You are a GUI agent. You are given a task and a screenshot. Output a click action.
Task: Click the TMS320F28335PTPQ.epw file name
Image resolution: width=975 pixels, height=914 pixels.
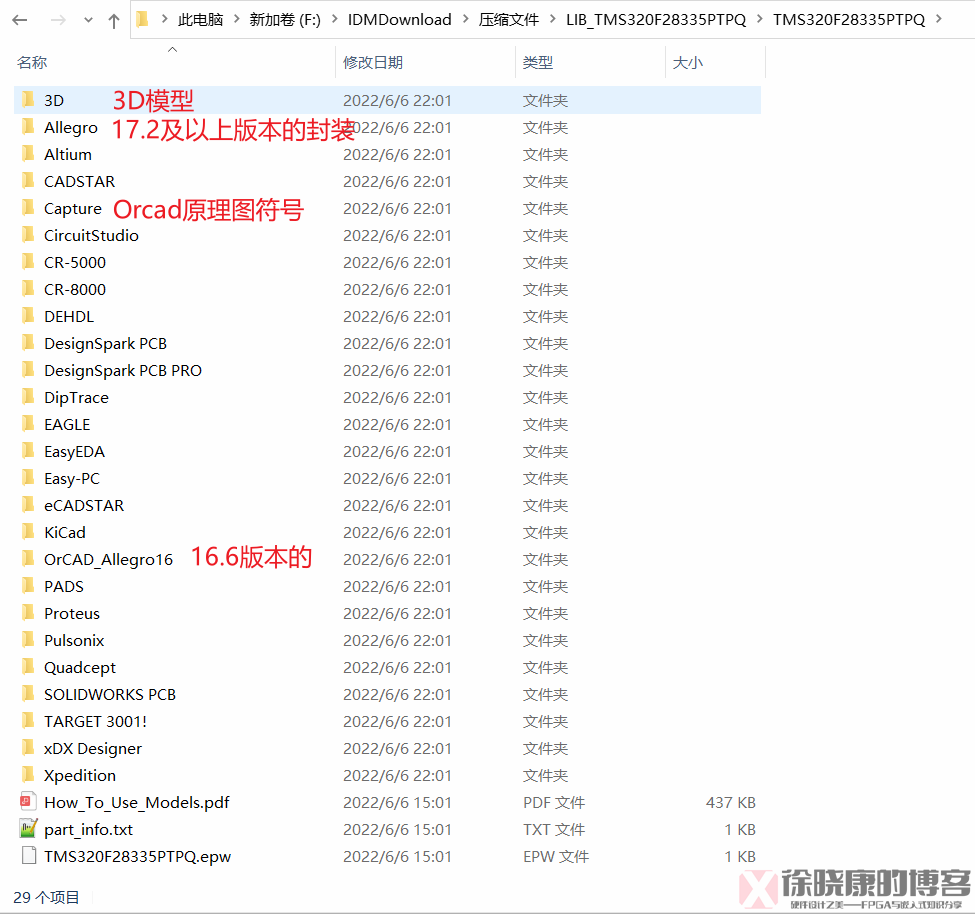tap(137, 856)
